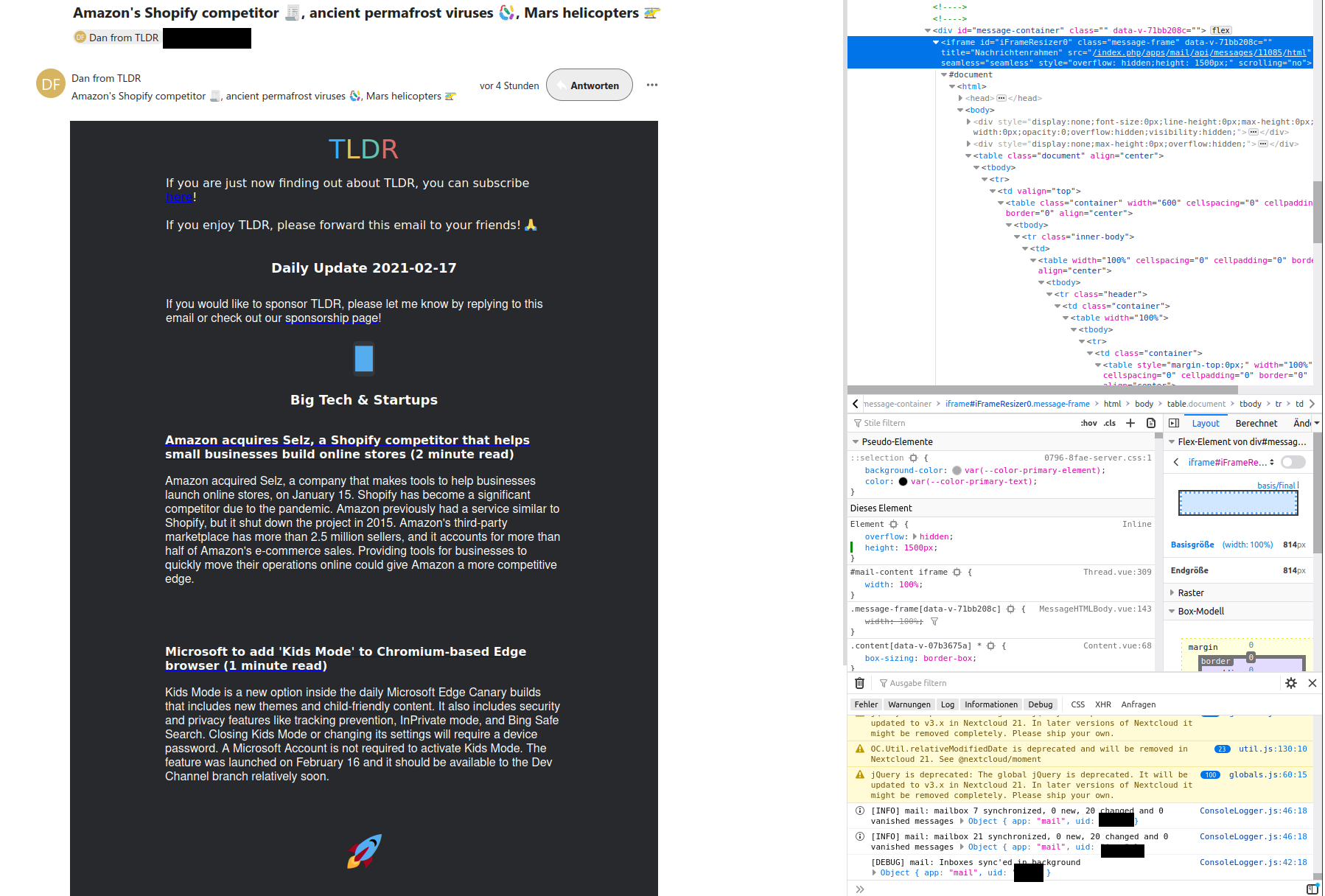Clear the console output with trash icon
The height and width of the screenshot is (896, 1325).
point(859,683)
